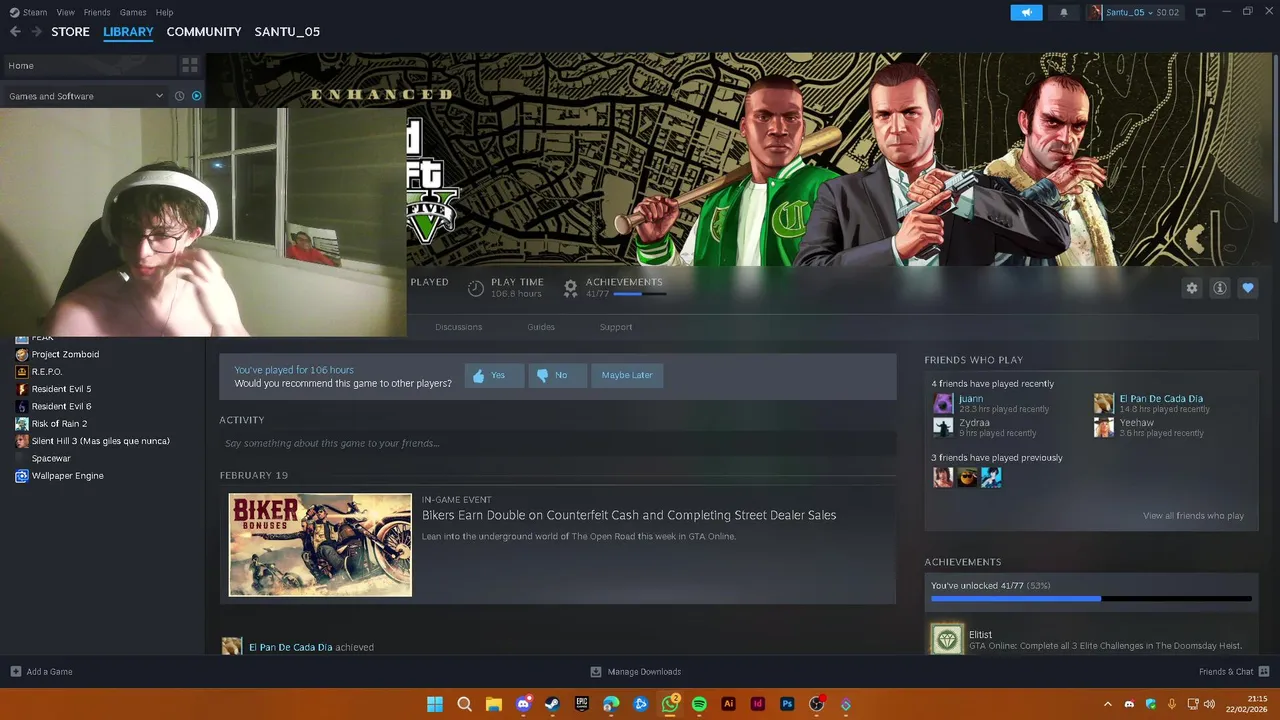Select Spacewar in the library list
The image size is (1280, 720).
(x=51, y=459)
